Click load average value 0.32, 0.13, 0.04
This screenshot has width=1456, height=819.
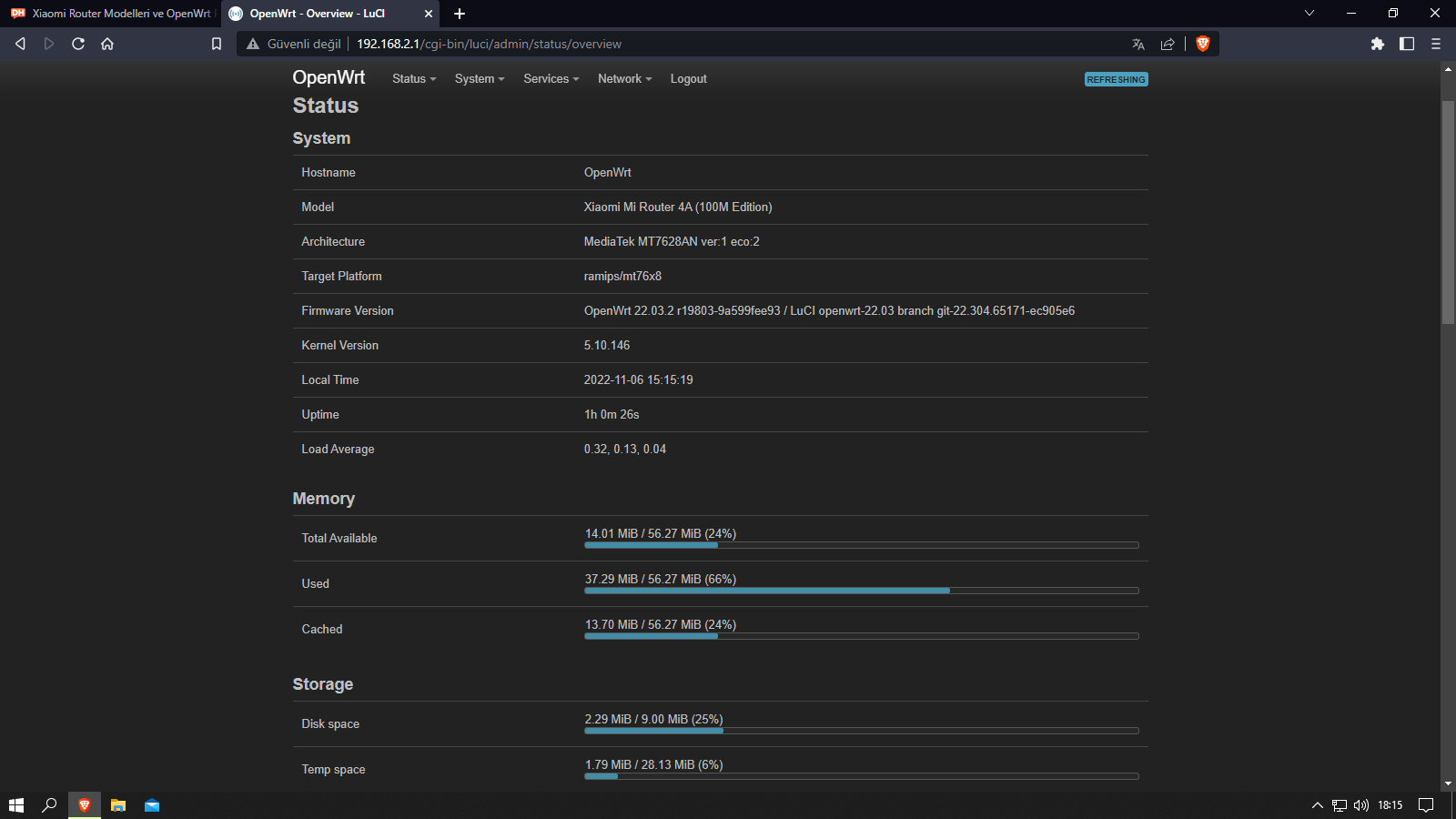[x=625, y=450]
